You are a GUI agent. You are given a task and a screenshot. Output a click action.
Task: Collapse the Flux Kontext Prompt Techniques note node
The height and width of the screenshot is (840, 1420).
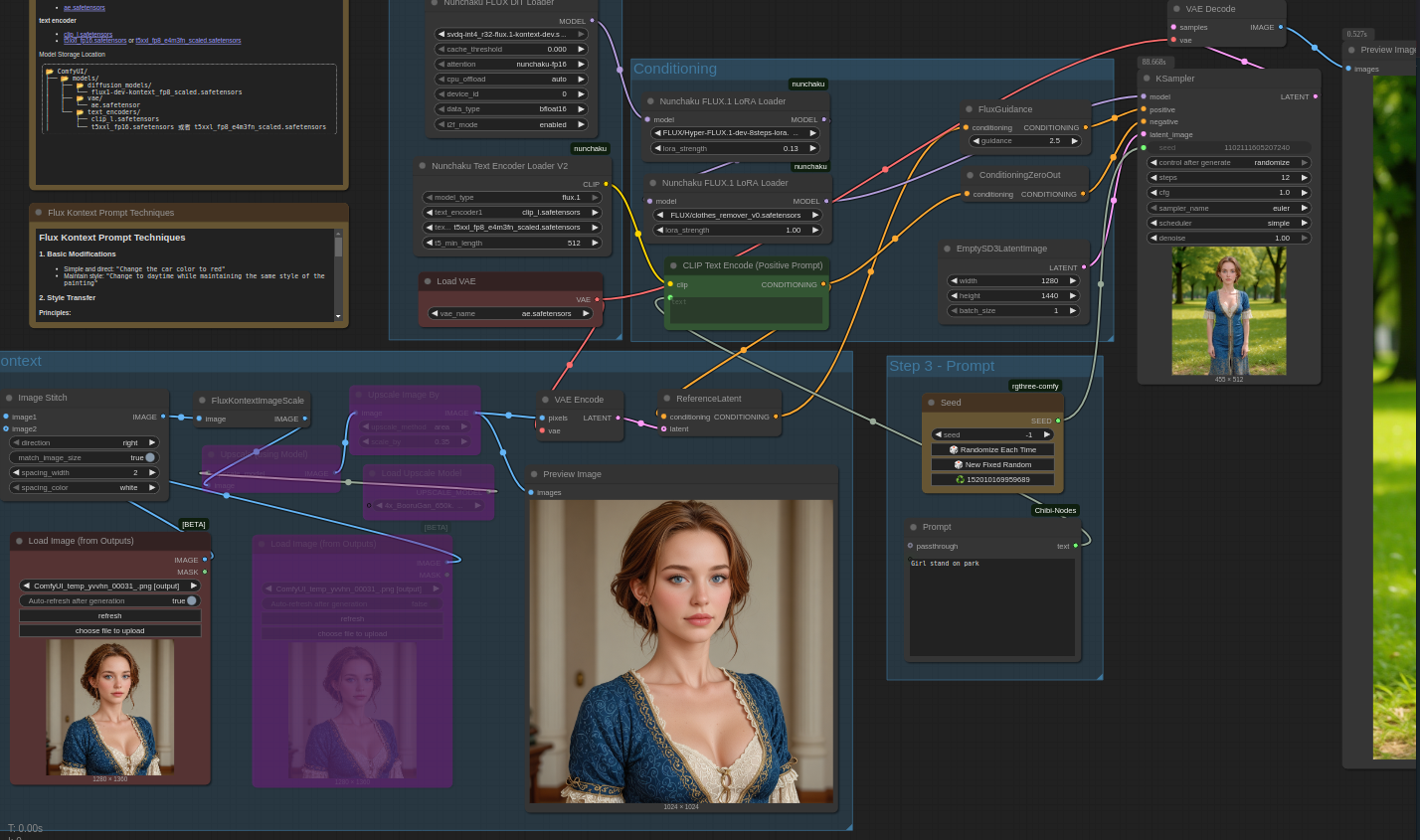coord(39,213)
